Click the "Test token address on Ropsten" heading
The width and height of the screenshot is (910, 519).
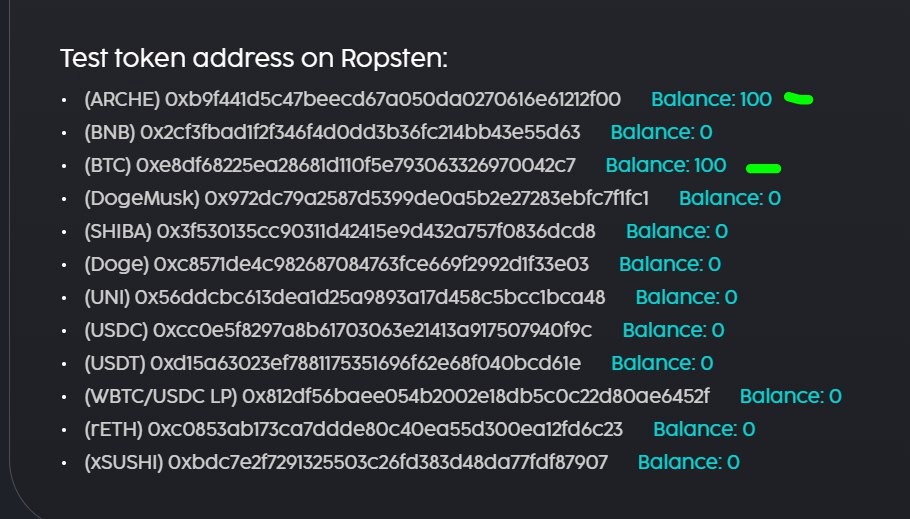pos(254,58)
